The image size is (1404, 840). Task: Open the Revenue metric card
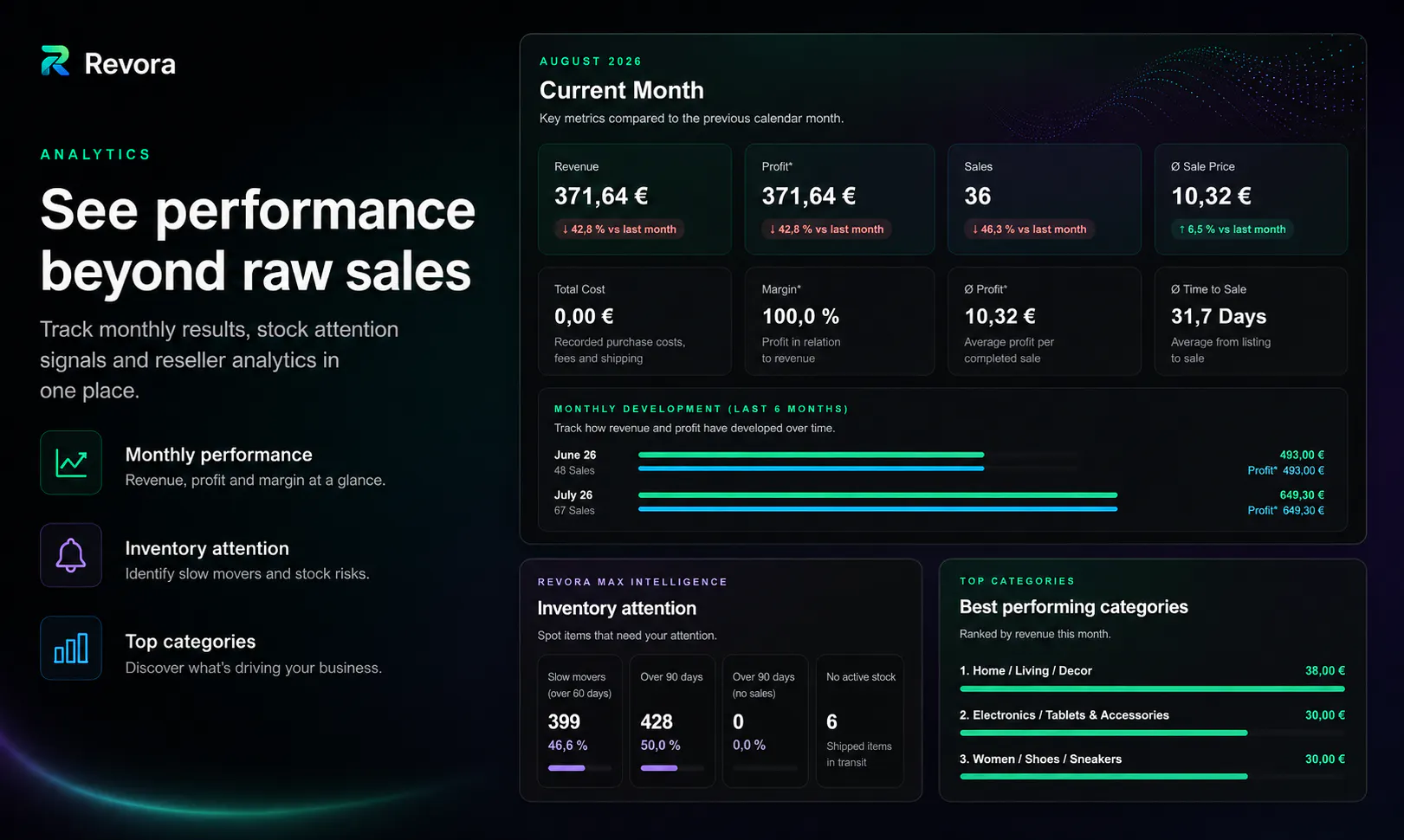click(635, 199)
